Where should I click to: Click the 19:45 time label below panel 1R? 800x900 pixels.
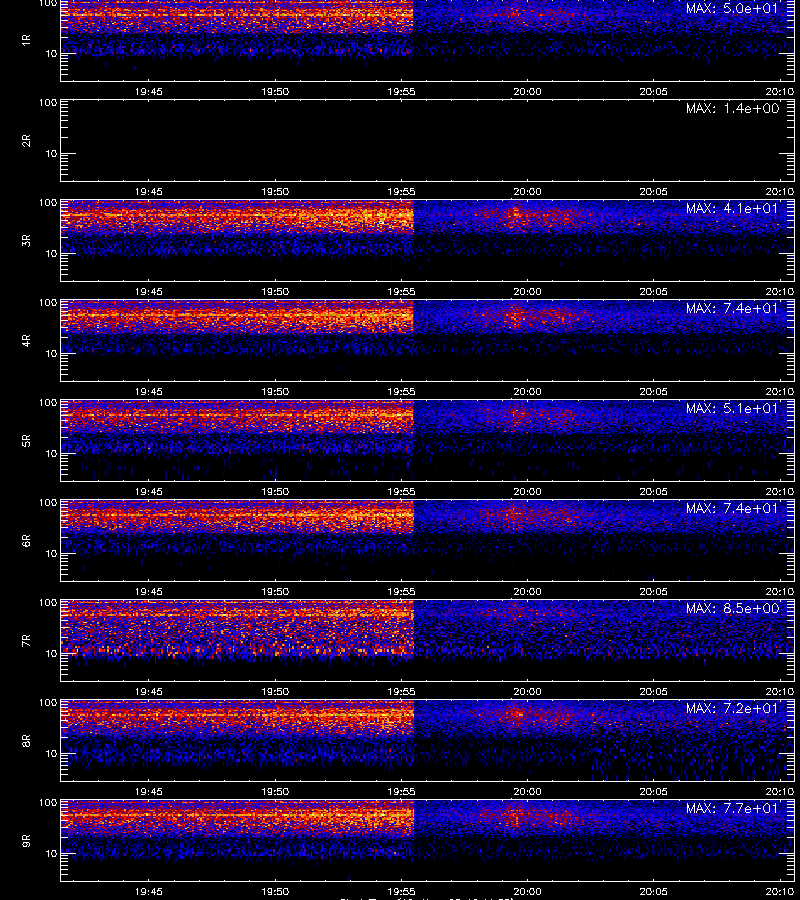tap(149, 92)
